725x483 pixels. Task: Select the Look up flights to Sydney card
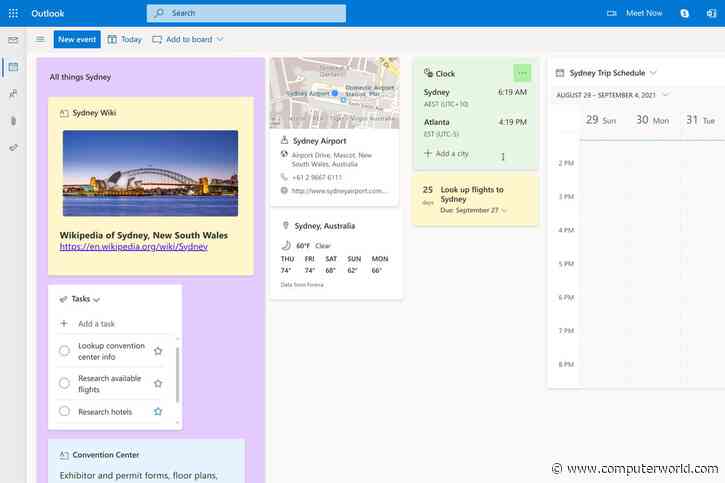pyautogui.click(x=476, y=200)
